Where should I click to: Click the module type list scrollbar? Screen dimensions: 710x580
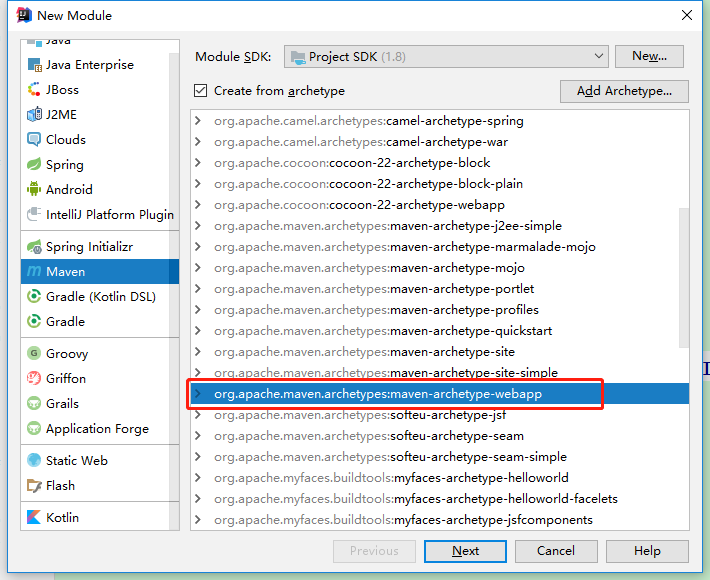[174, 290]
